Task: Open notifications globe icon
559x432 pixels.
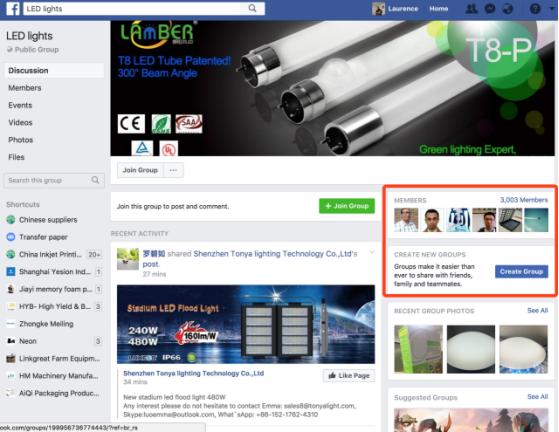Action: tap(508, 9)
